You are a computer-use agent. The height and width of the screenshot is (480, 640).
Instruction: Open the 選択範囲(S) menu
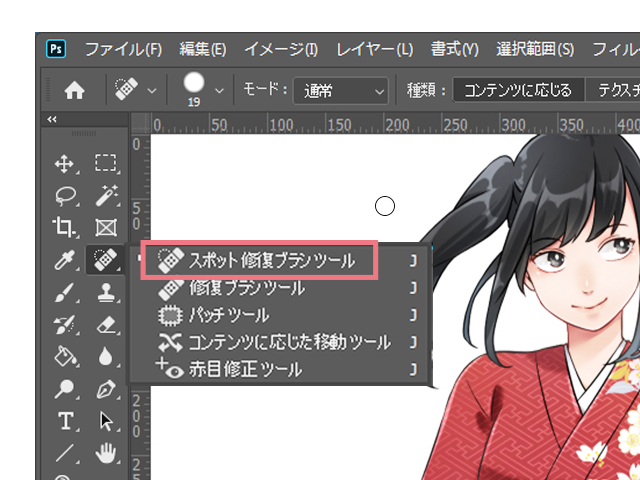[535, 50]
